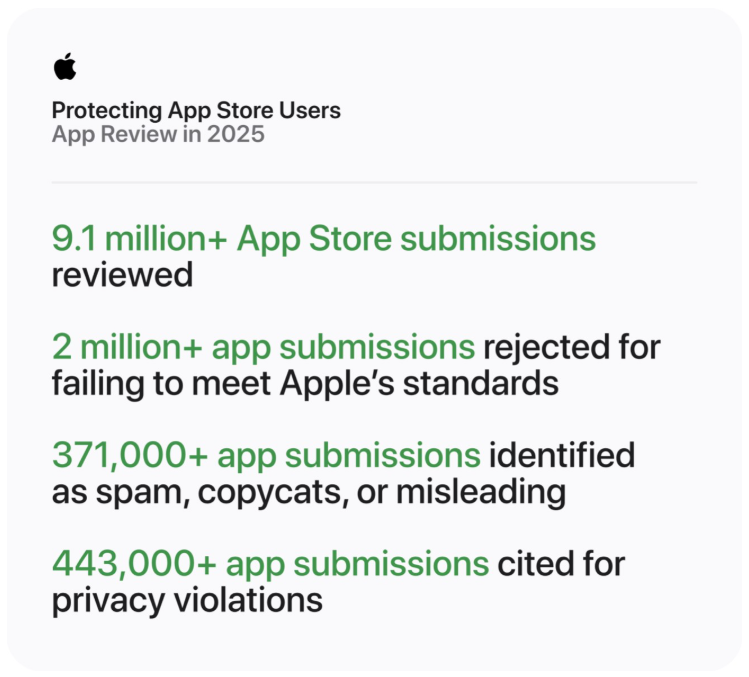Viewport: 749px width, 677px height.
Task: Click the word 'identified'
Action: [562, 455]
